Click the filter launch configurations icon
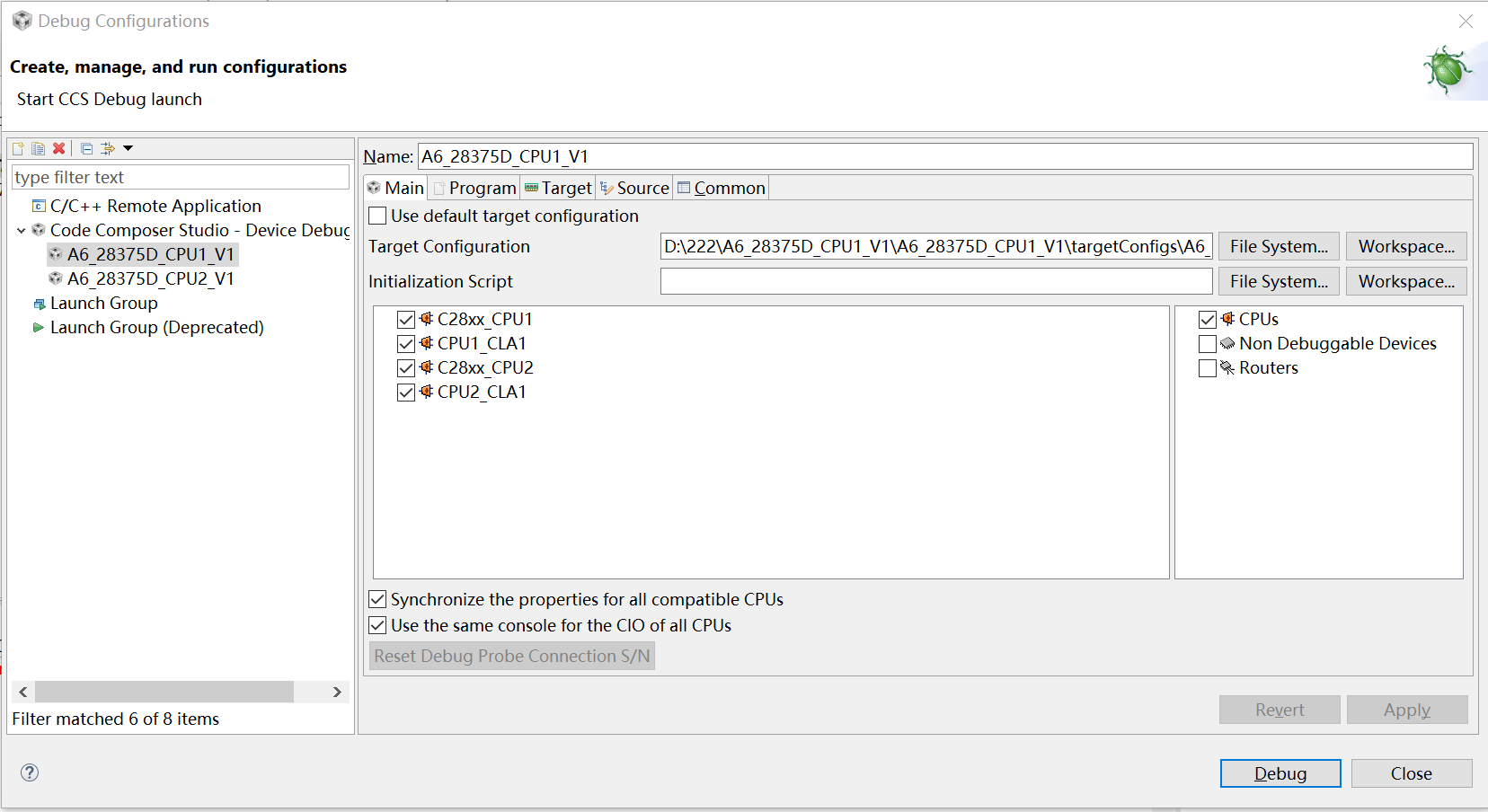Viewport: 1488px width, 812px height. pyautogui.click(x=108, y=149)
